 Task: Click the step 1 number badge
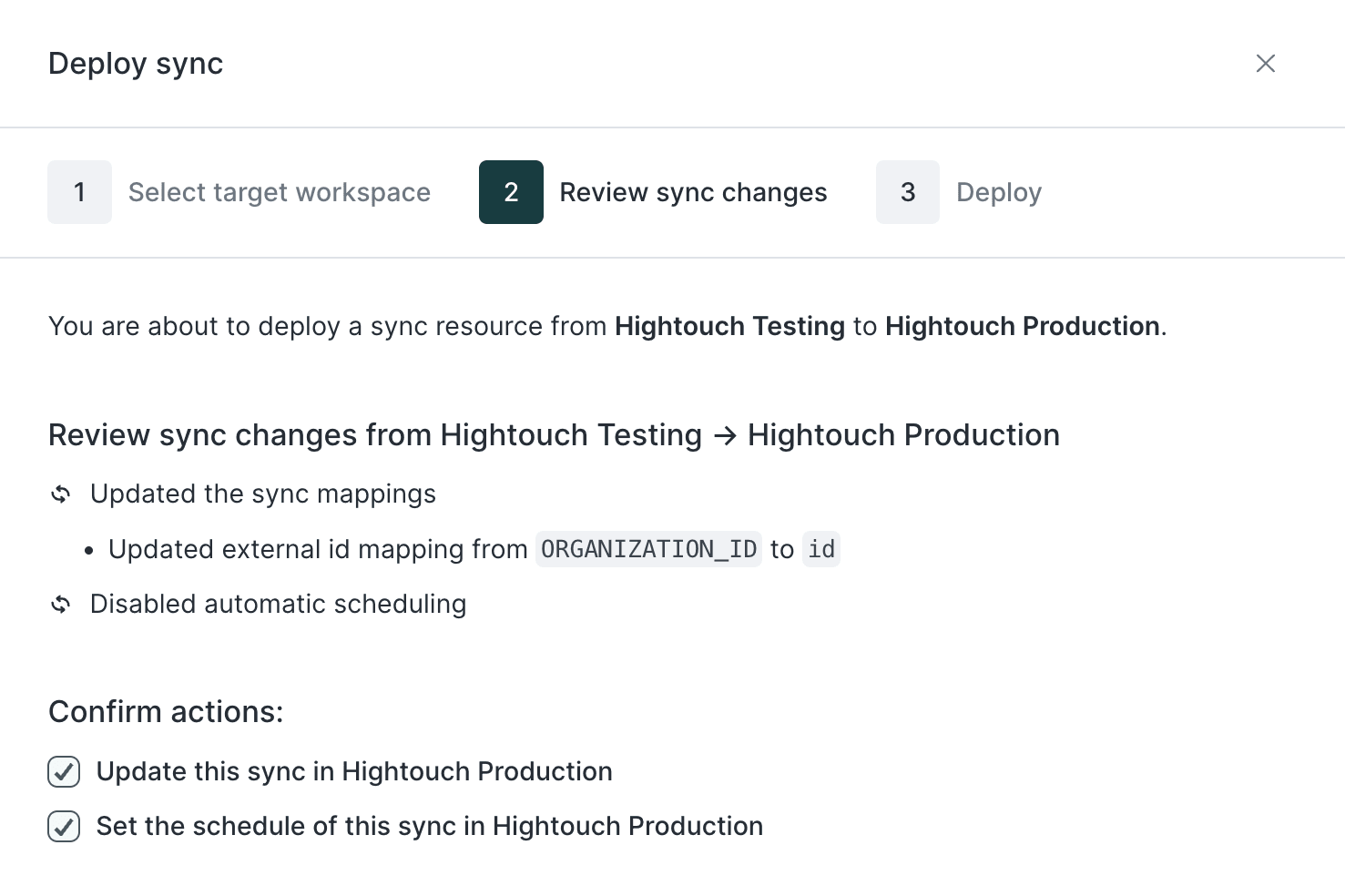(x=79, y=192)
